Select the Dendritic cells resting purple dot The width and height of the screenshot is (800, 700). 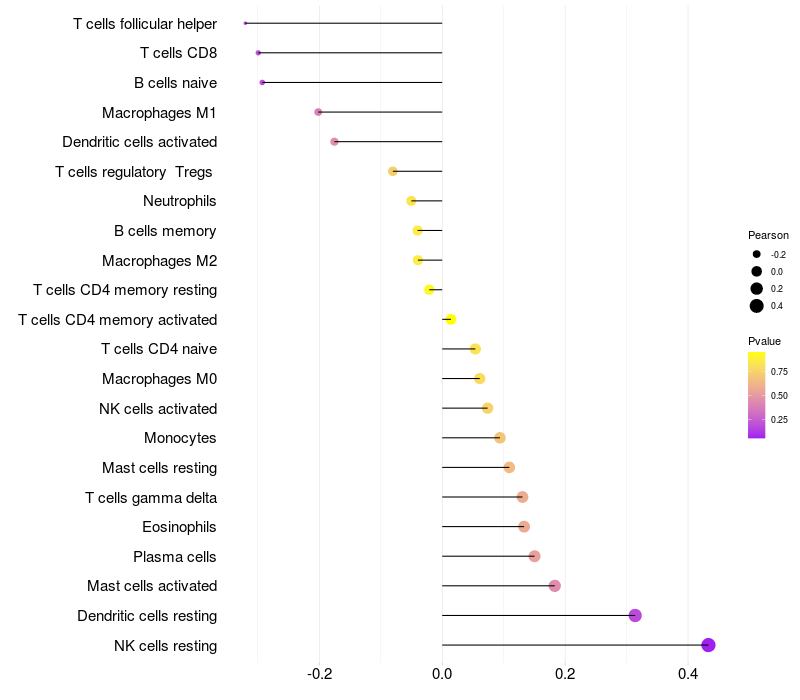635,615
